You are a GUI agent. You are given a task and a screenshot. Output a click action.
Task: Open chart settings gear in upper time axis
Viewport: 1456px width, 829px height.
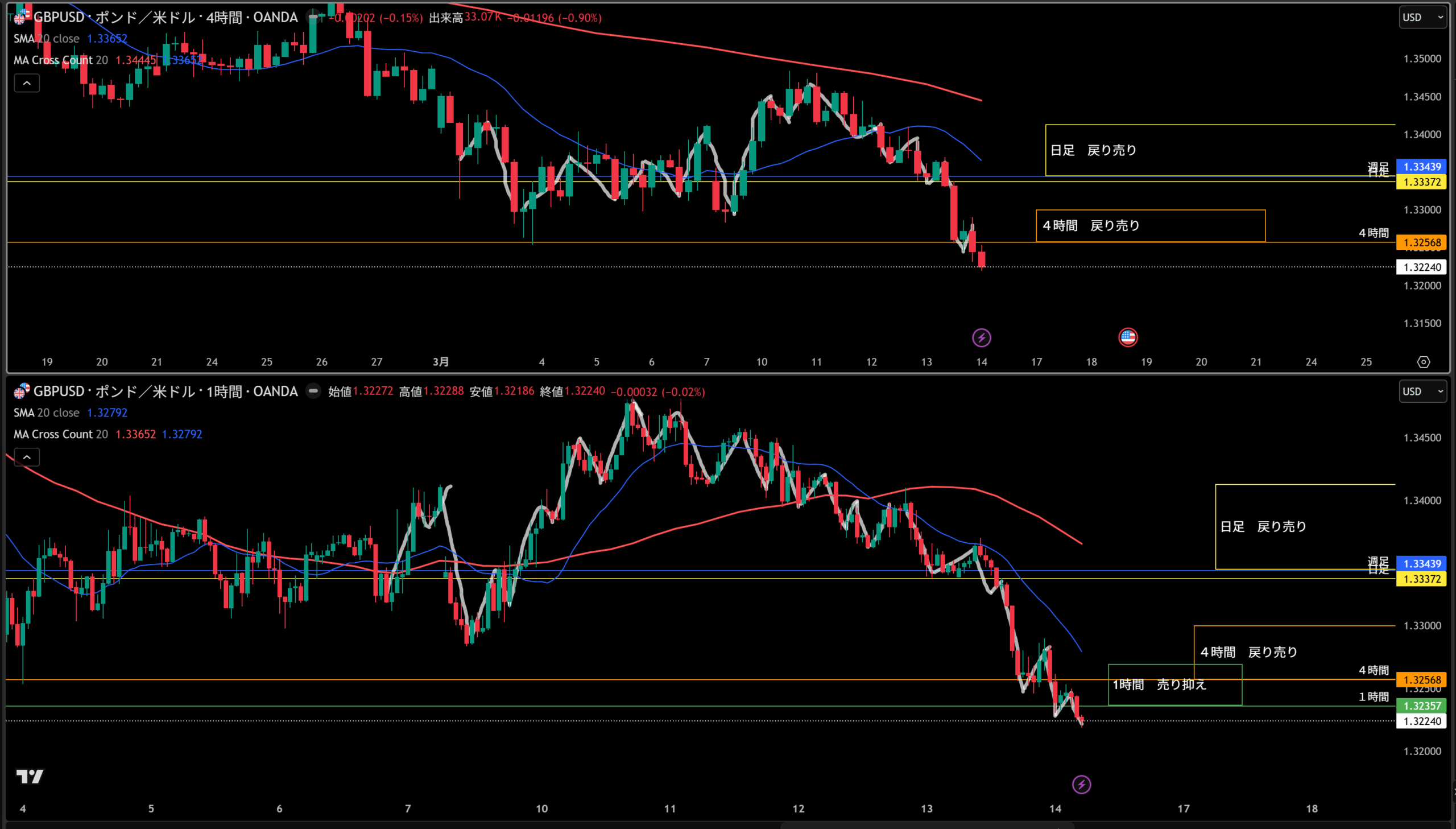1423,362
